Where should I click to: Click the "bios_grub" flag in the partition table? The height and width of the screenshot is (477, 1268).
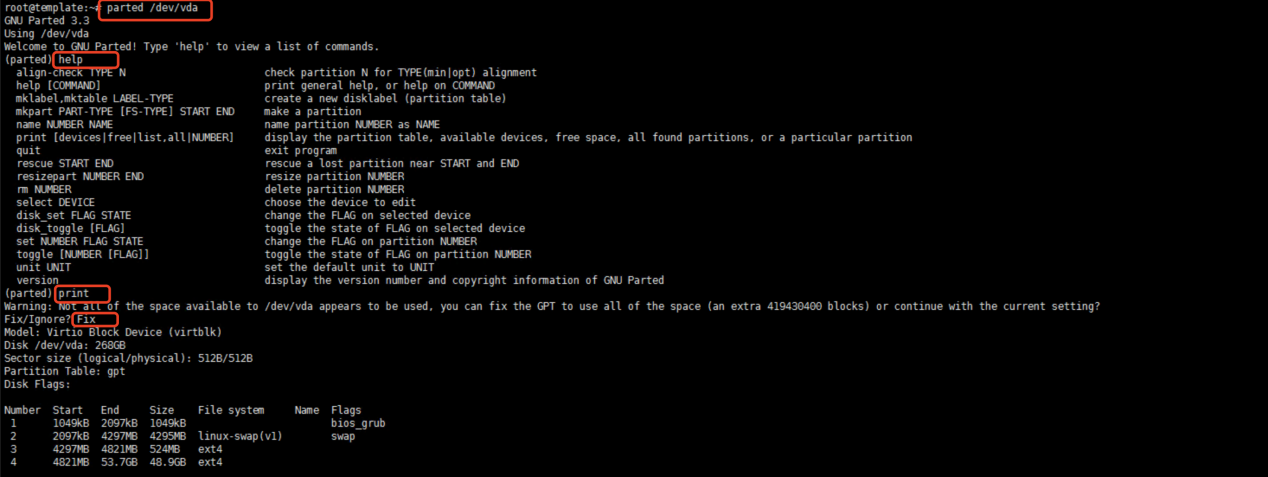pos(358,423)
